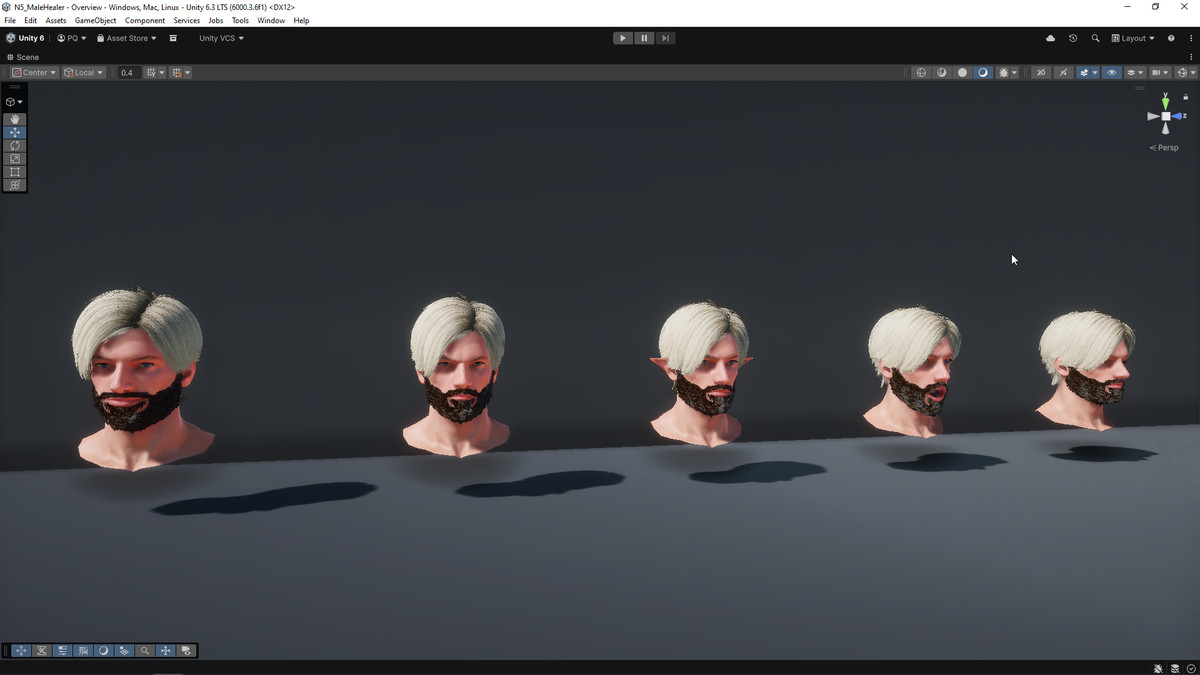The width and height of the screenshot is (1200, 675).
Task: Select the Hand view tool
Action: pos(14,119)
